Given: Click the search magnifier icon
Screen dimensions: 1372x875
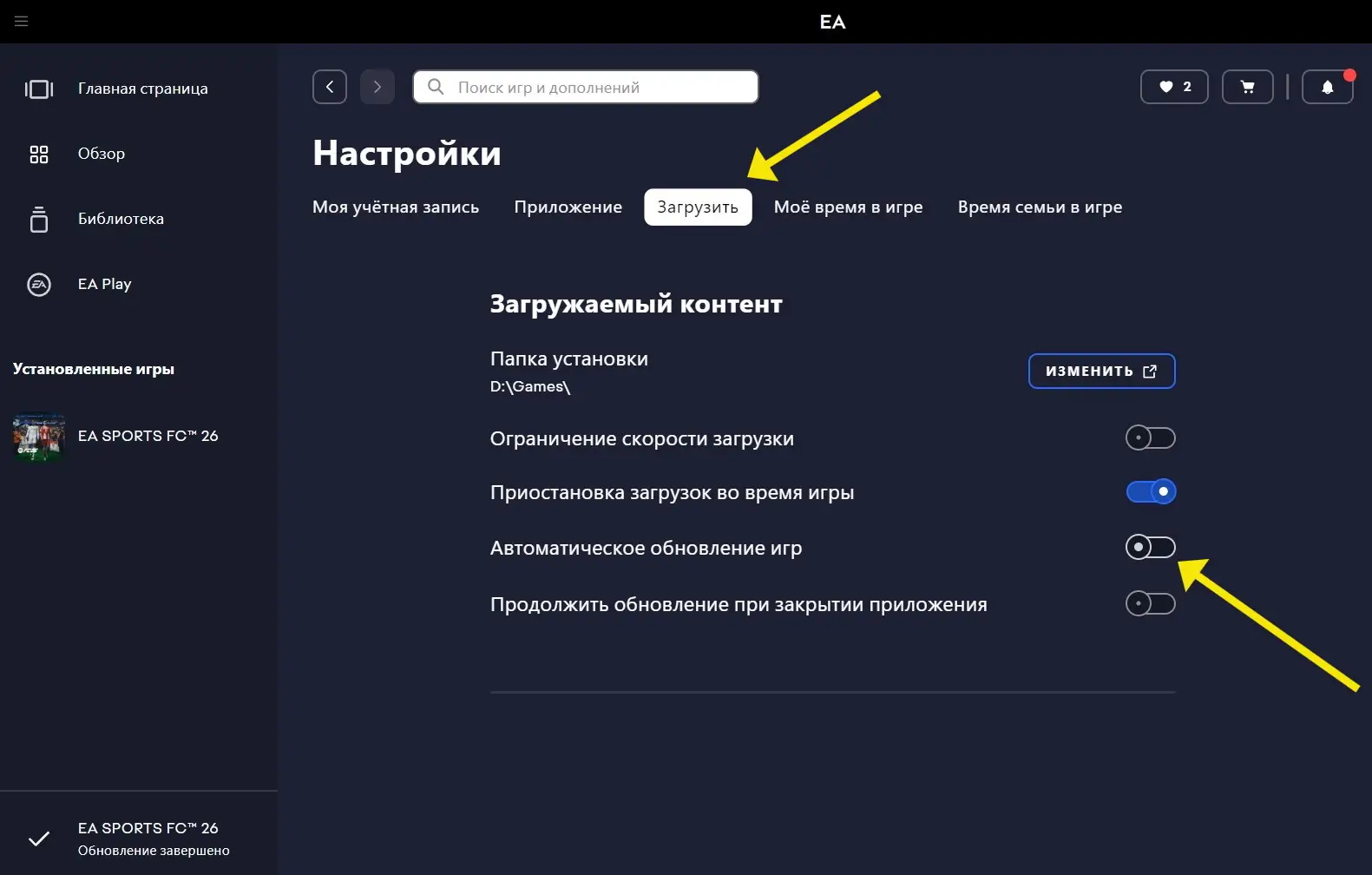Looking at the screenshot, I should tap(436, 87).
